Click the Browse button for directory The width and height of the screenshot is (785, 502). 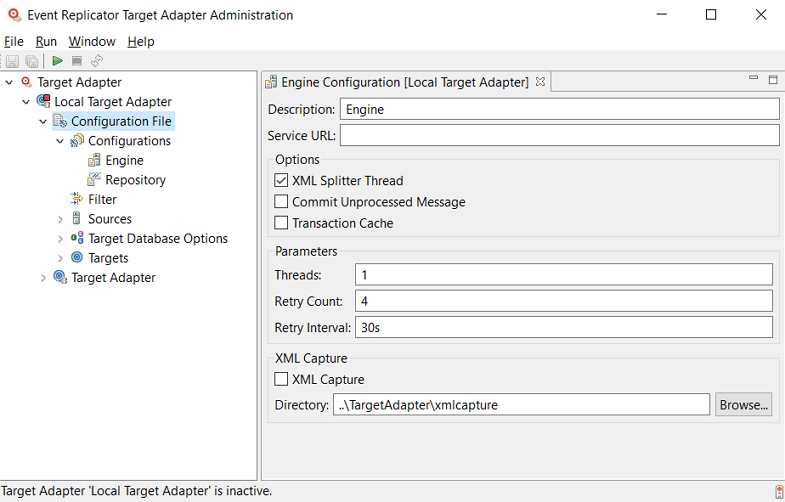point(743,405)
